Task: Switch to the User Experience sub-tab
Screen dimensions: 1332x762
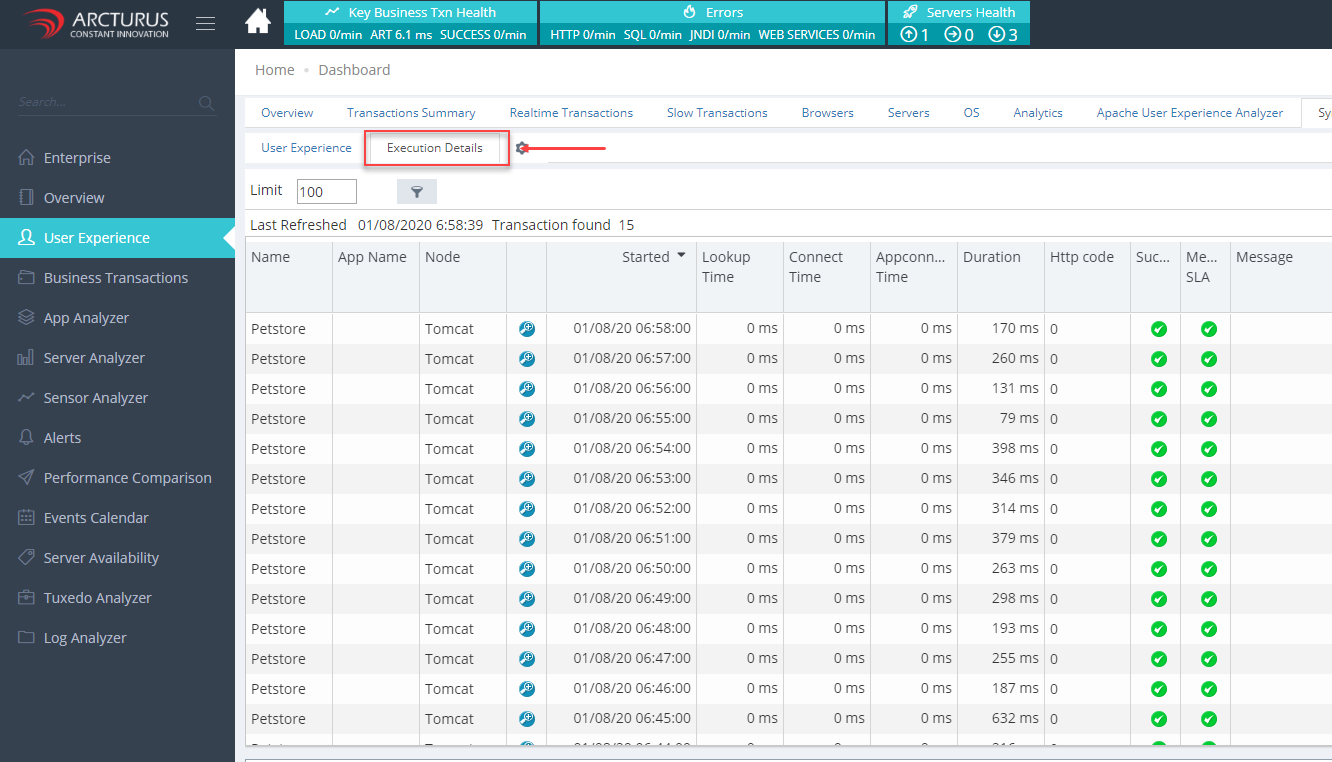Action: (x=306, y=148)
